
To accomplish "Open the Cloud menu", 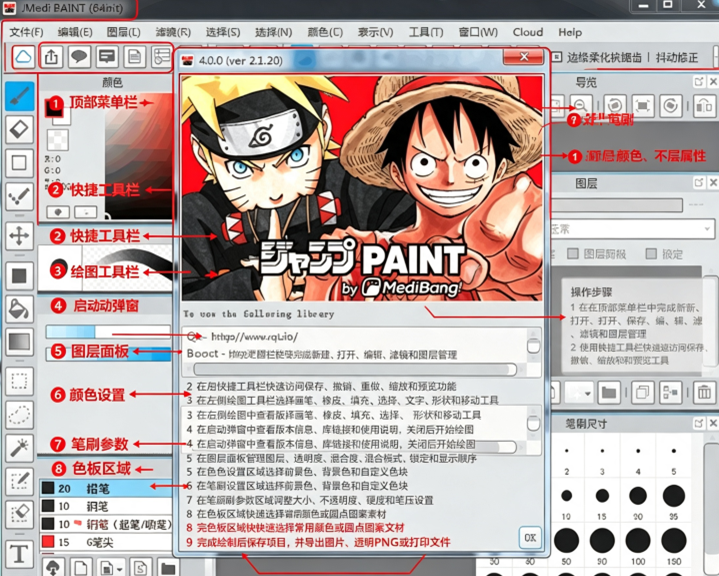I will coord(528,32).
